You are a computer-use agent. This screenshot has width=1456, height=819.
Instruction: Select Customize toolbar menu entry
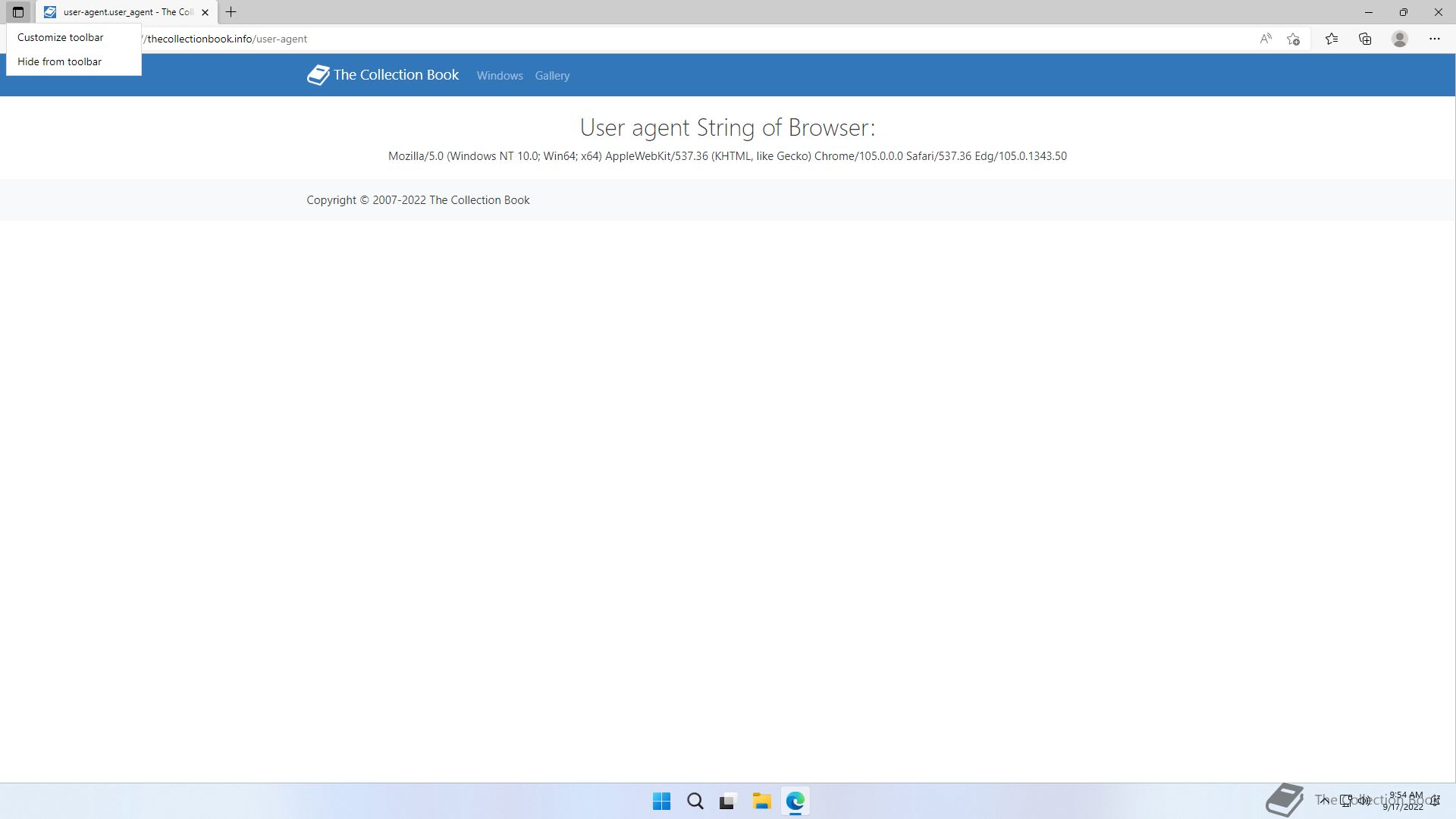click(74, 37)
